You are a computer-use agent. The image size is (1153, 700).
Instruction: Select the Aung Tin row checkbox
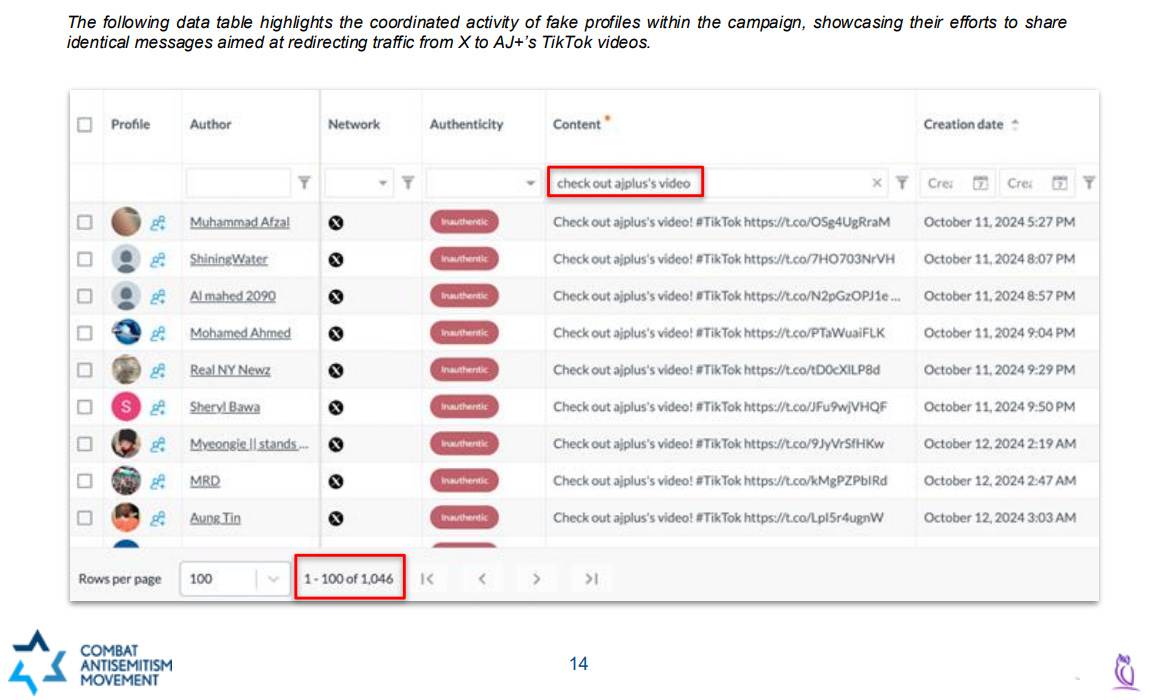pyautogui.click(x=85, y=518)
